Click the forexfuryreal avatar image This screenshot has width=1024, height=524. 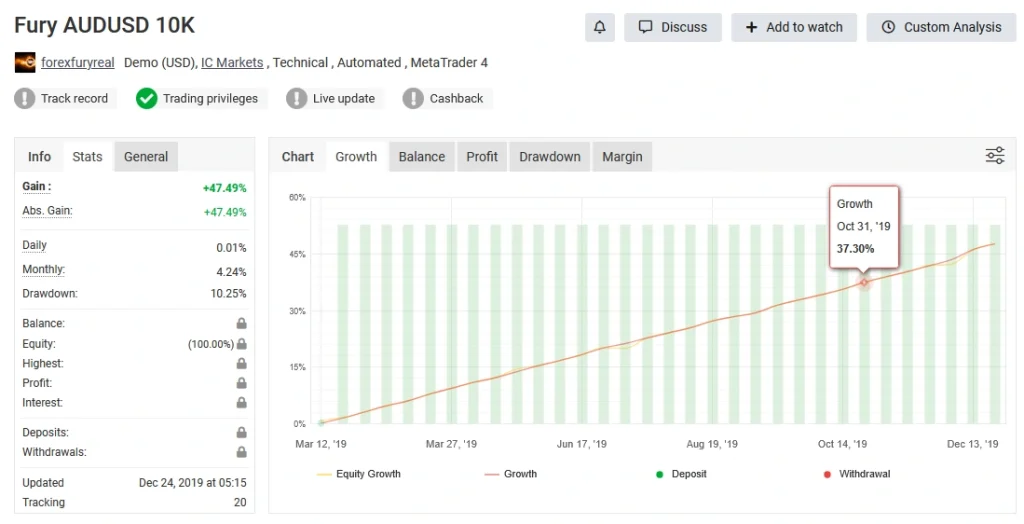[x=25, y=63]
